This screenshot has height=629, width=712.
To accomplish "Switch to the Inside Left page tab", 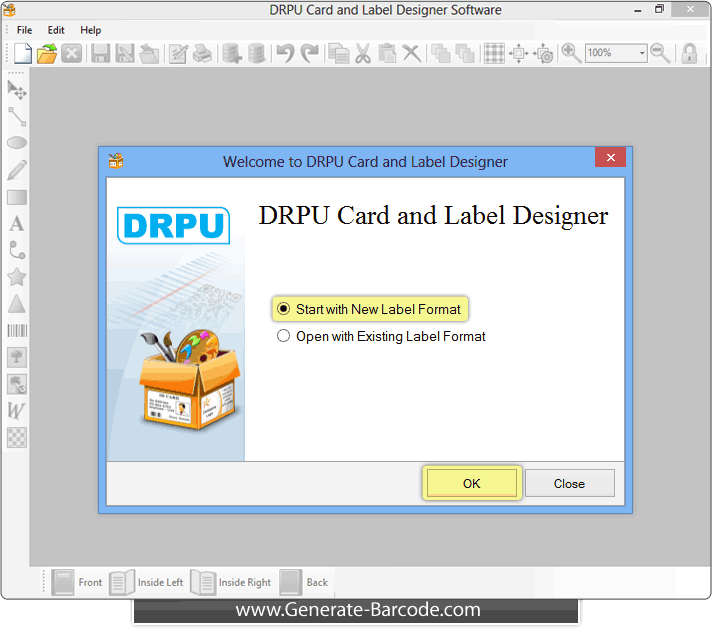I will [x=146, y=583].
